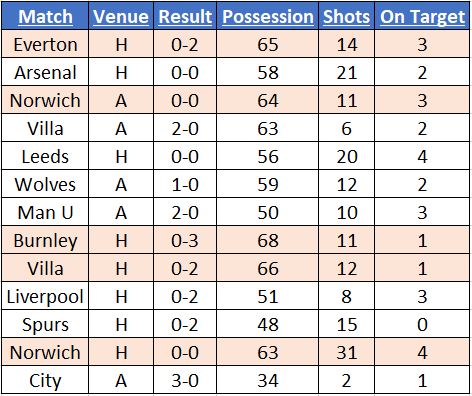Select the Man U match cell
The height and width of the screenshot is (396, 472).
pyautogui.click(x=45, y=212)
